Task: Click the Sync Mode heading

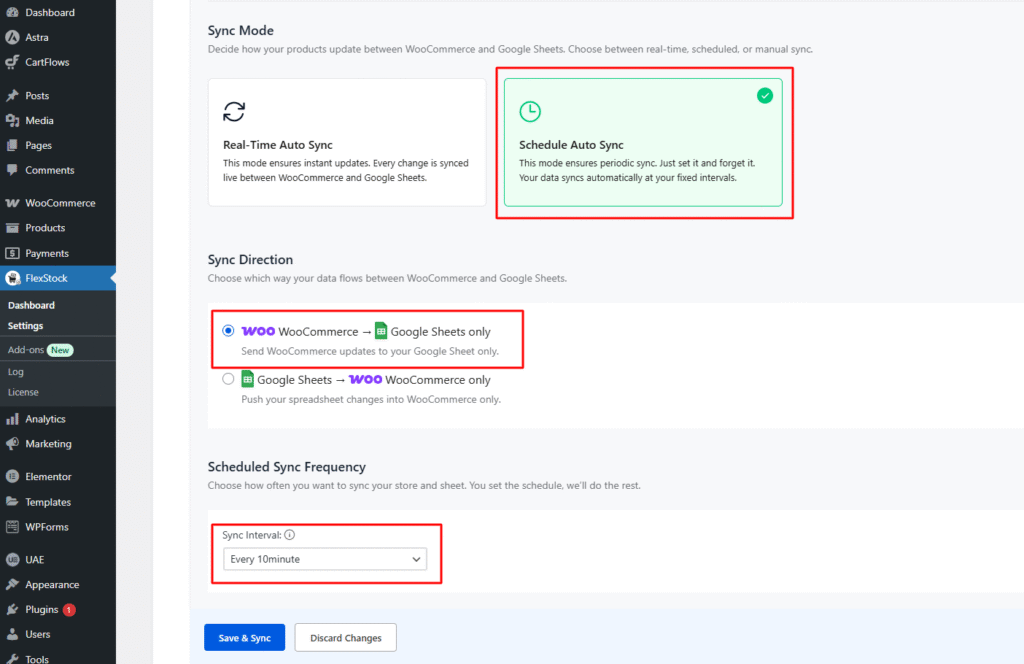Action: coord(240,31)
